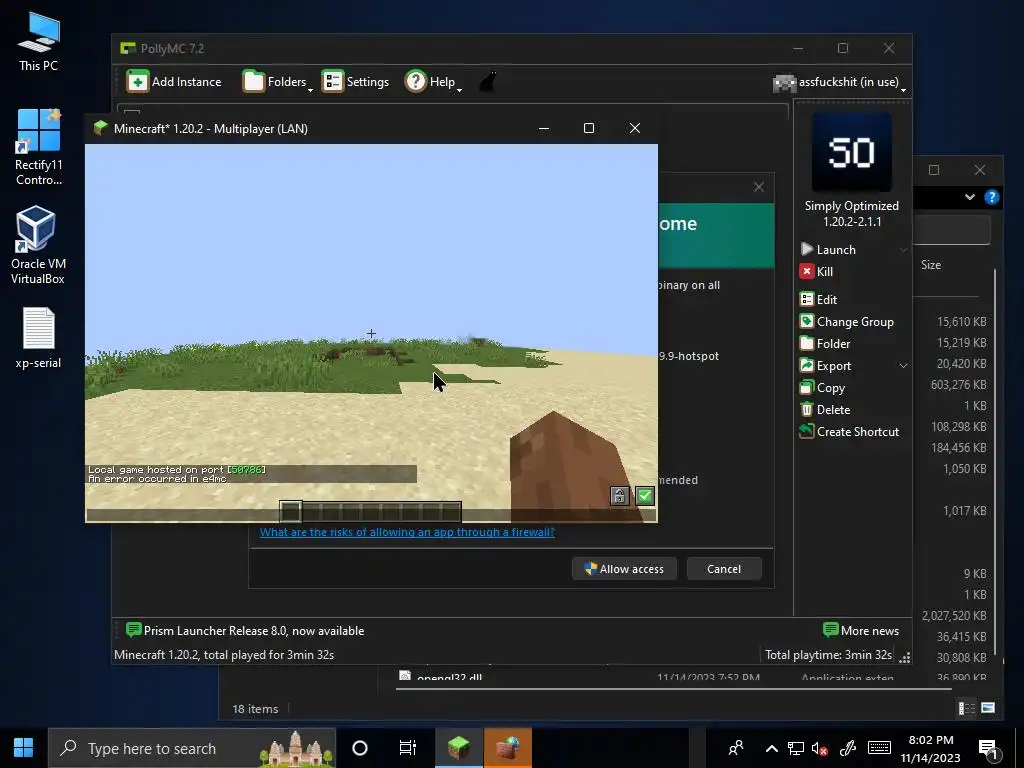Click the 2,027,520 KB size cell
Image resolution: width=1024 pixels, height=768 pixels.
954,616
